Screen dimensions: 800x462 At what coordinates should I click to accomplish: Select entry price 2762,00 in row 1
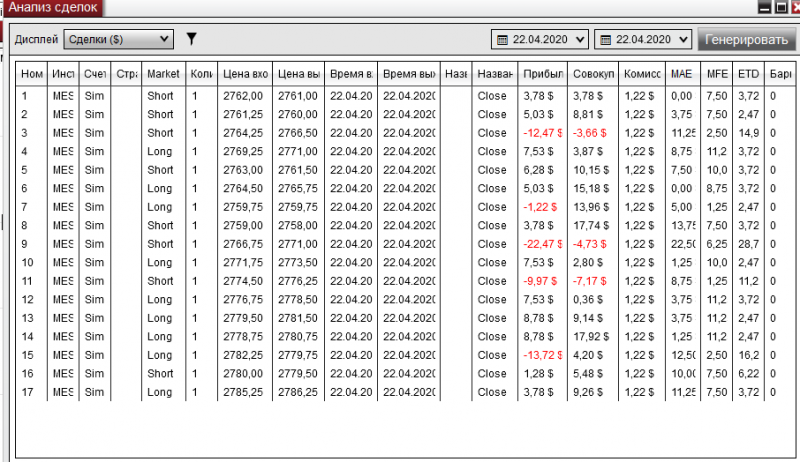(243, 96)
